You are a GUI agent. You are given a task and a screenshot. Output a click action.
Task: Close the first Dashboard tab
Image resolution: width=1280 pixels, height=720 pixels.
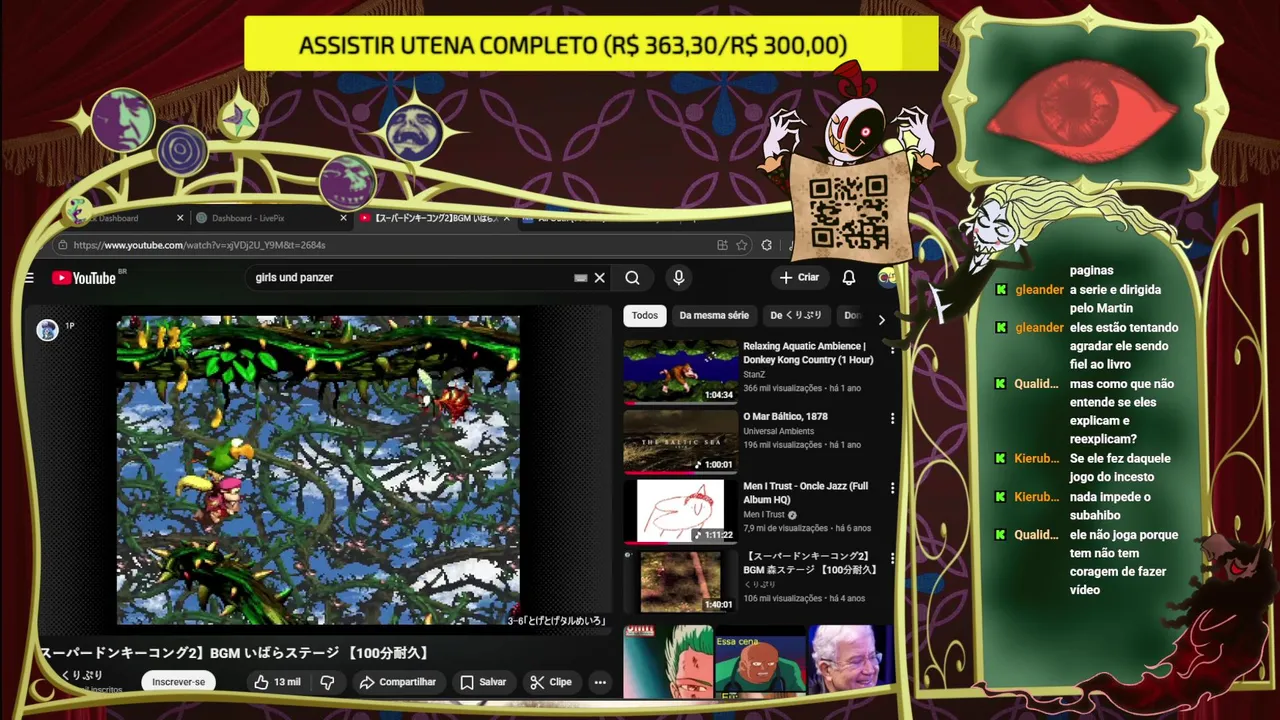[180, 218]
